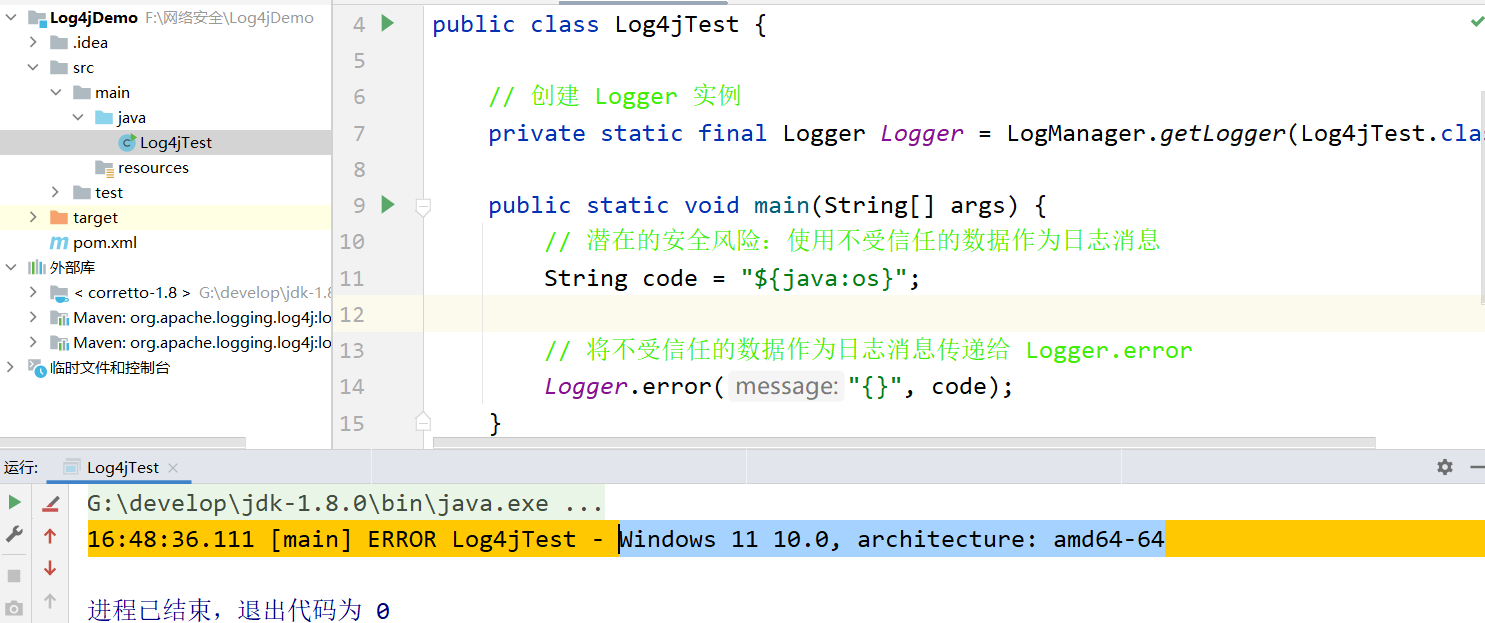The image size is (1485, 623).
Task: Open run panel settings gear
Action: click(1444, 467)
